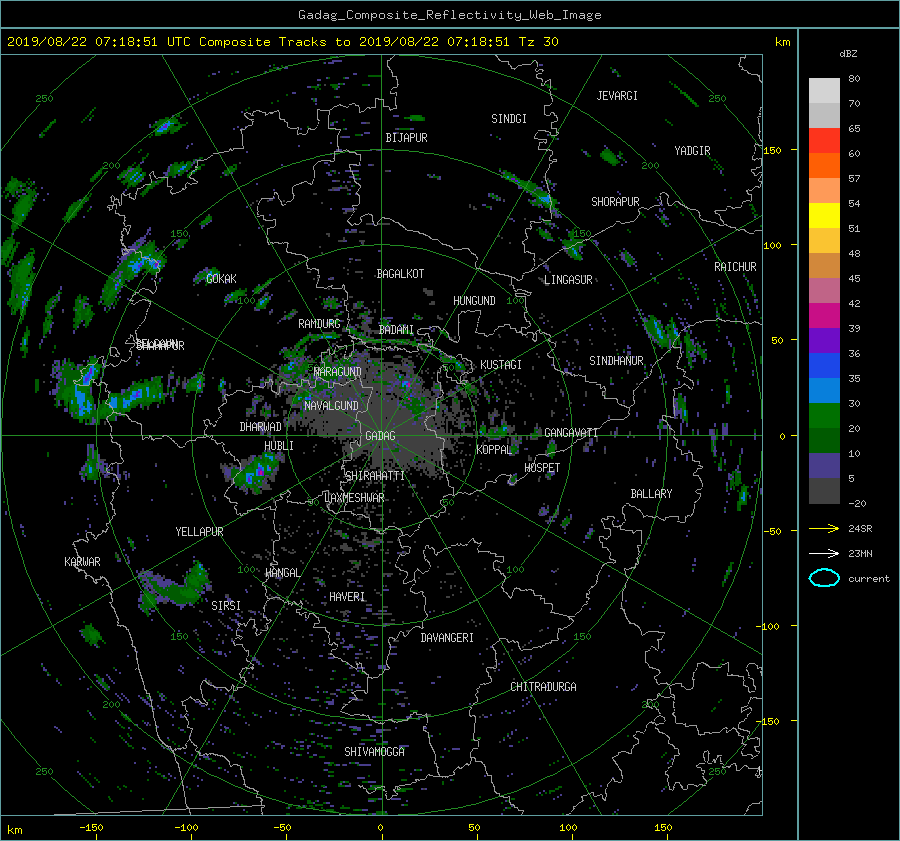Screen dimensions: 900x841
Task: Click the 100 tick on the bottom axis
Action: (x=568, y=828)
